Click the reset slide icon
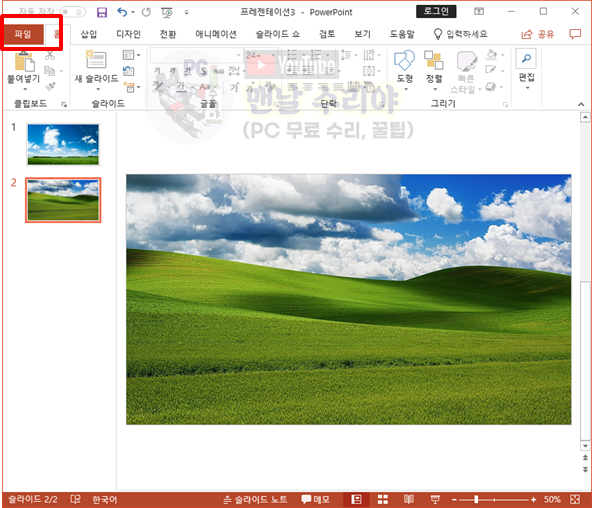Viewport: 592px width, 508px height. pos(128,71)
